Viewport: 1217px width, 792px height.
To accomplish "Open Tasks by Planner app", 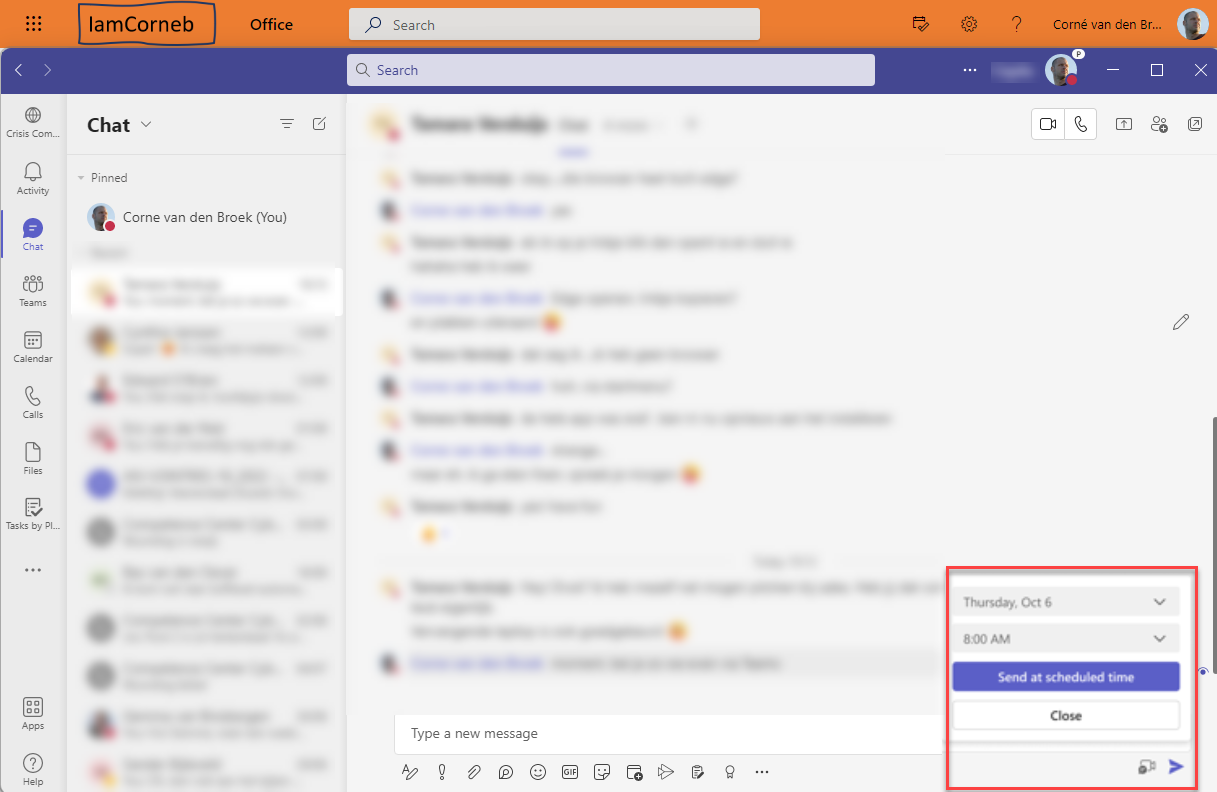I will (x=33, y=514).
